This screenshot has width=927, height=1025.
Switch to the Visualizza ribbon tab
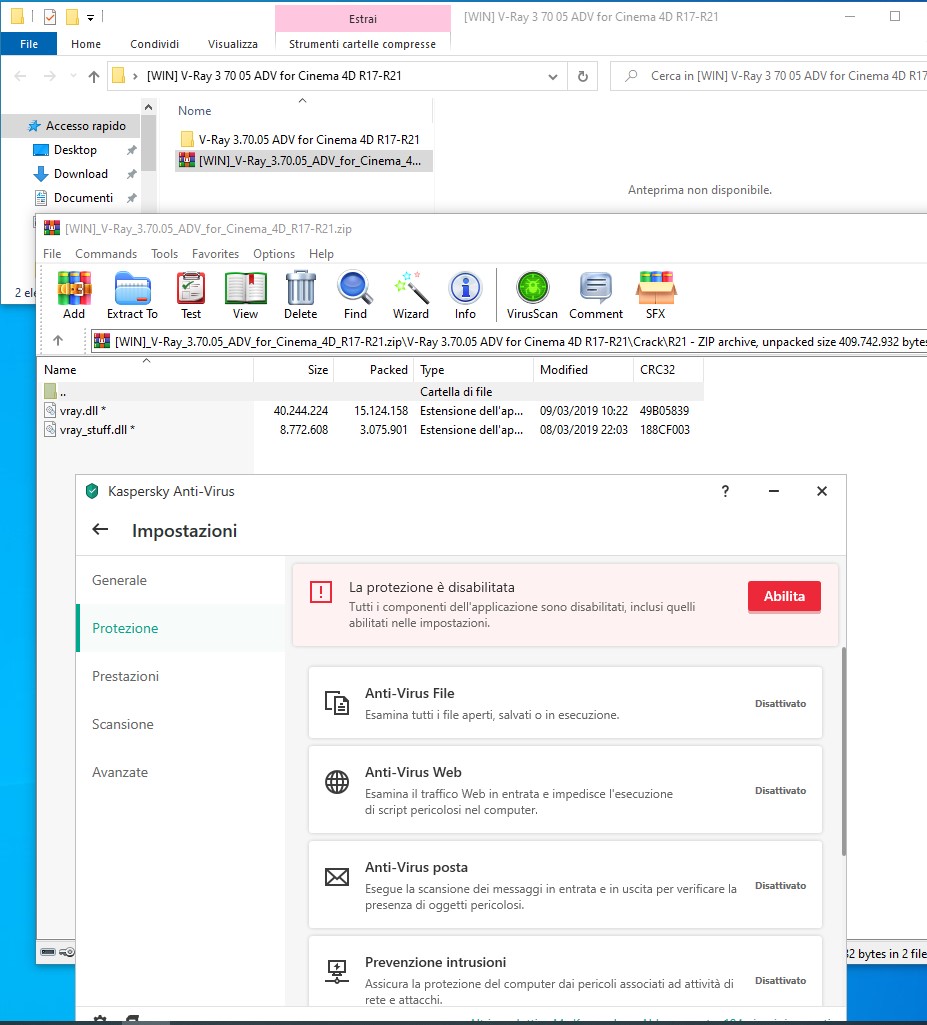(x=233, y=44)
